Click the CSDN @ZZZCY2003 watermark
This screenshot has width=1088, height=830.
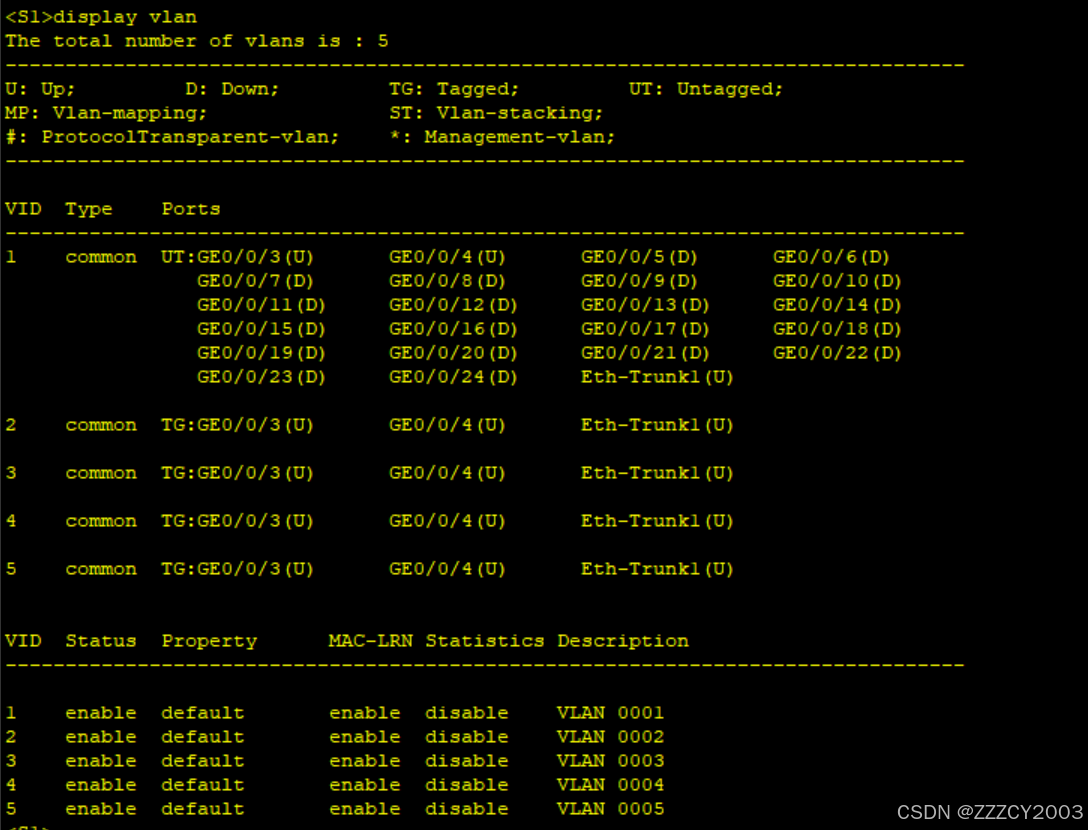pyautogui.click(x=989, y=812)
